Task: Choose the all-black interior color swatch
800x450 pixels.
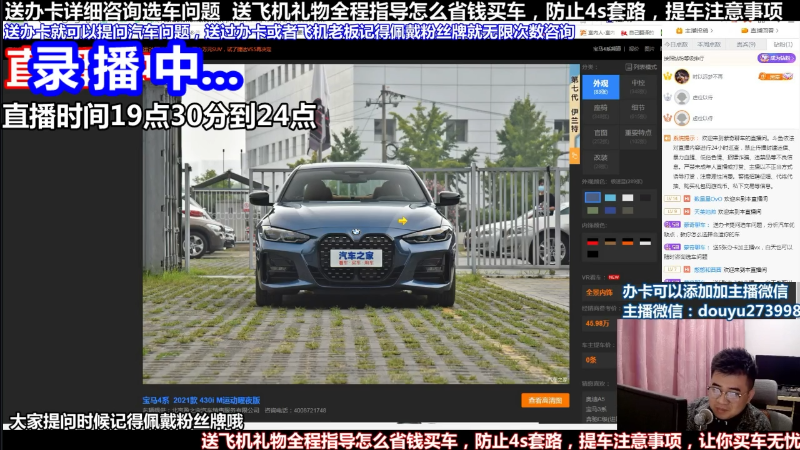Action: [x=592, y=254]
